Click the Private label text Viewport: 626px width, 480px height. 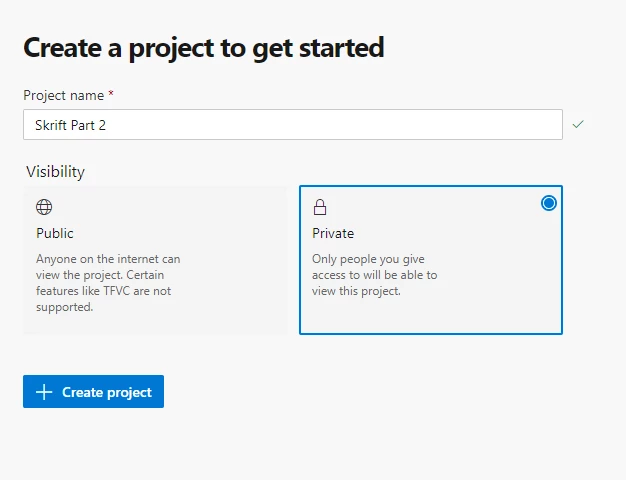pos(333,233)
